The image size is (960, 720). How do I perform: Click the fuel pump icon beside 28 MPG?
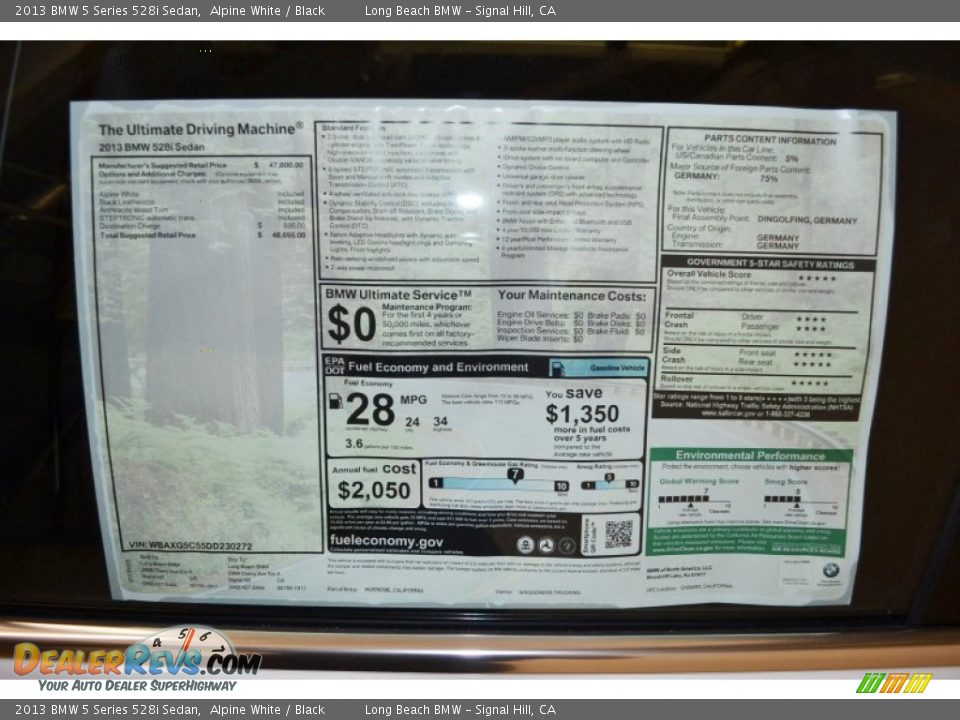tap(336, 401)
